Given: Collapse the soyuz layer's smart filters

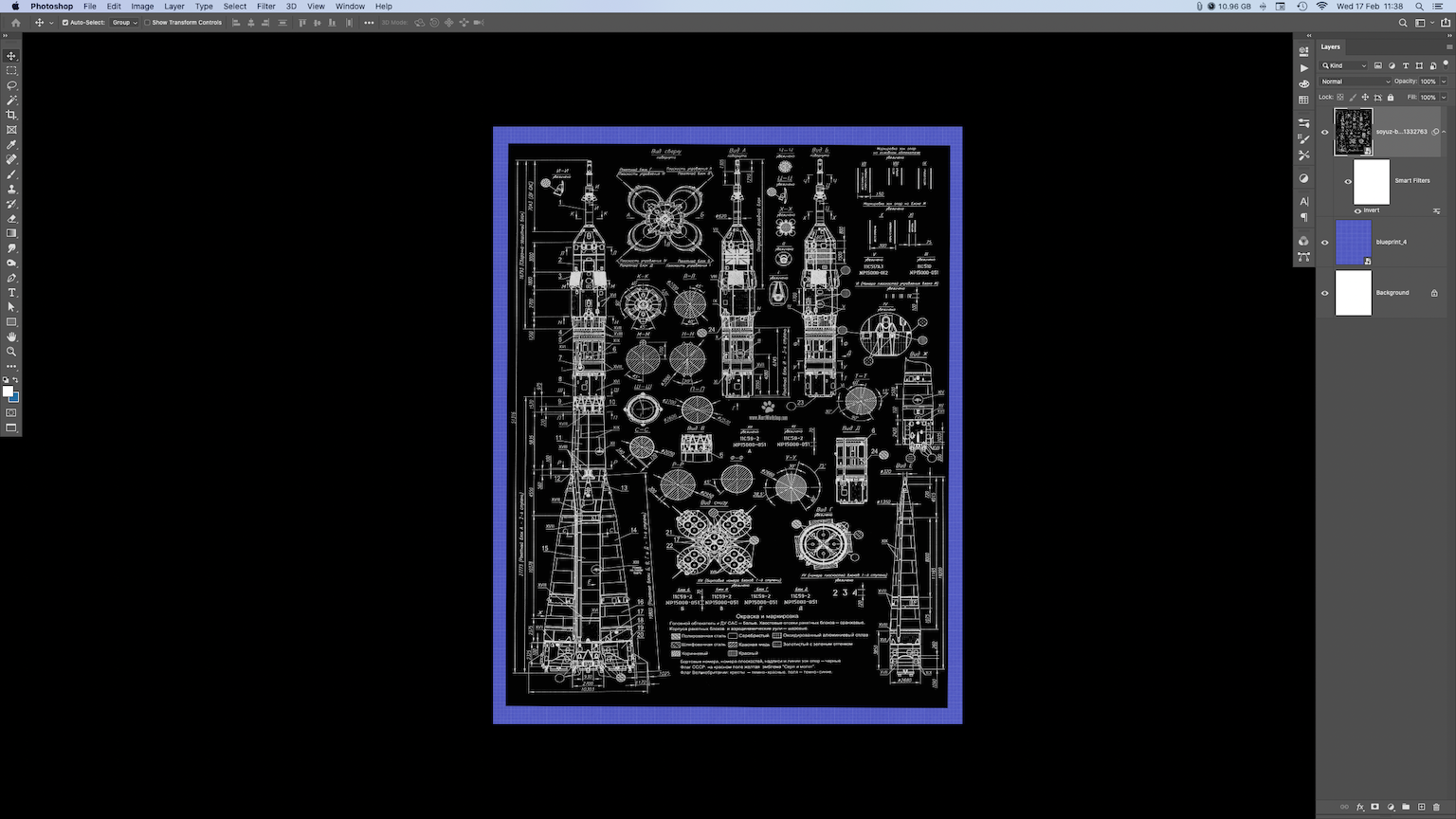Looking at the screenshot, I should pyautogui.click(x=1444, y=132).
